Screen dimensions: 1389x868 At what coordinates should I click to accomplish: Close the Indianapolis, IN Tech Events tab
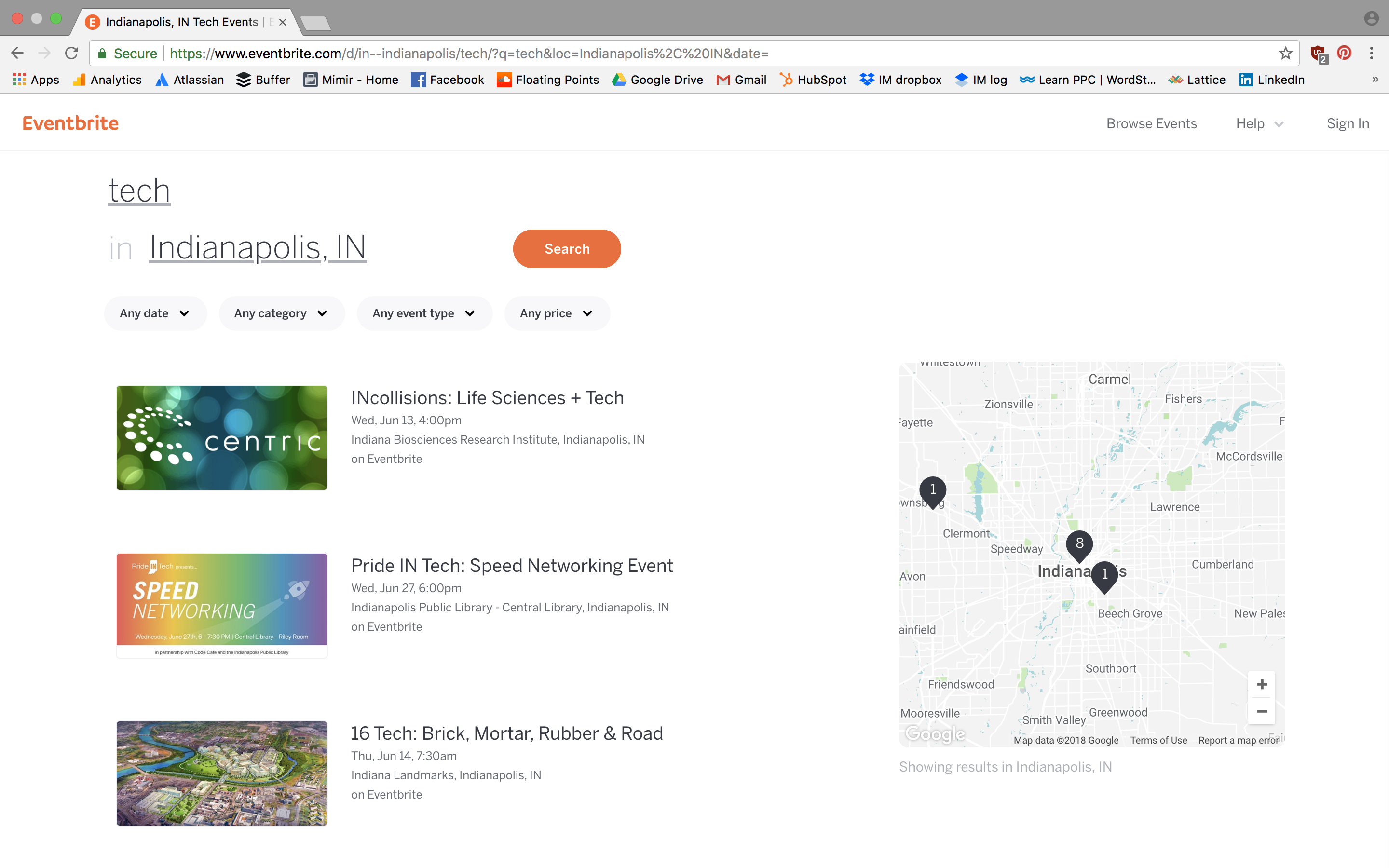pyautogui.click(x=283, y=22)
